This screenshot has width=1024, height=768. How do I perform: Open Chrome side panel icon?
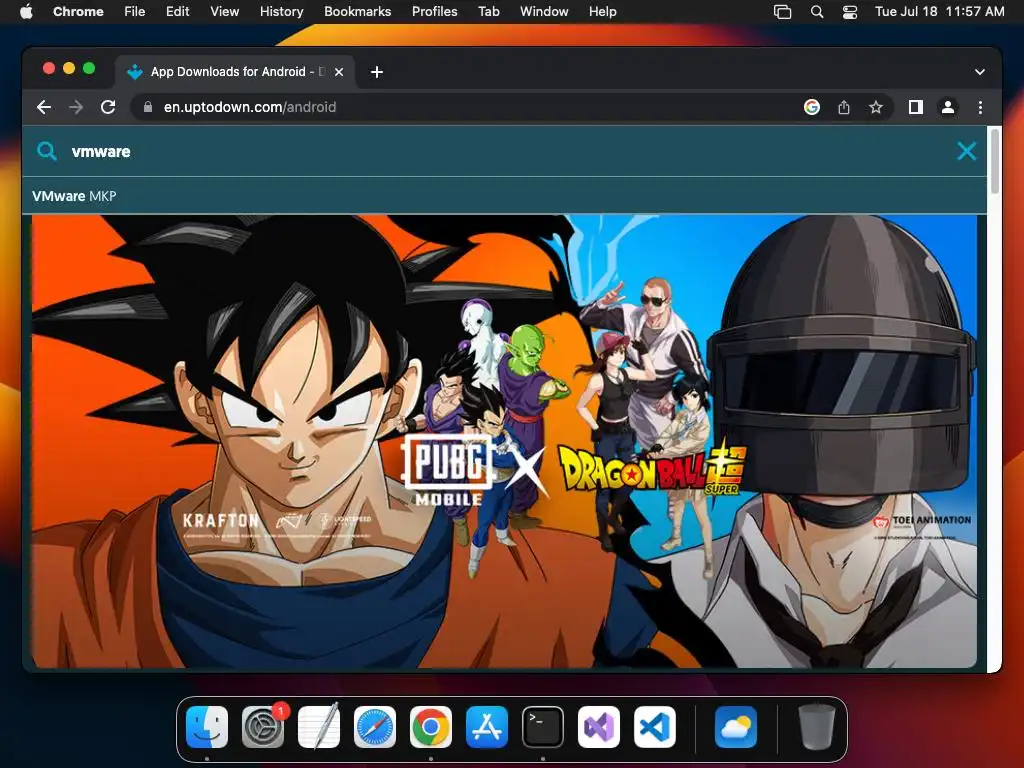pos(916,107)
